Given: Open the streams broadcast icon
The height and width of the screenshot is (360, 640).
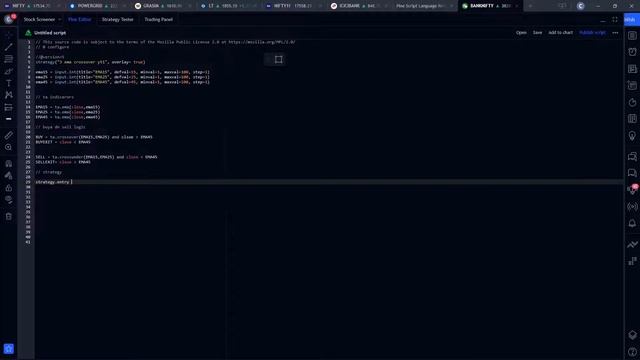Looking at the screenshot, I should pyautogui.click(x=632, y=207).
